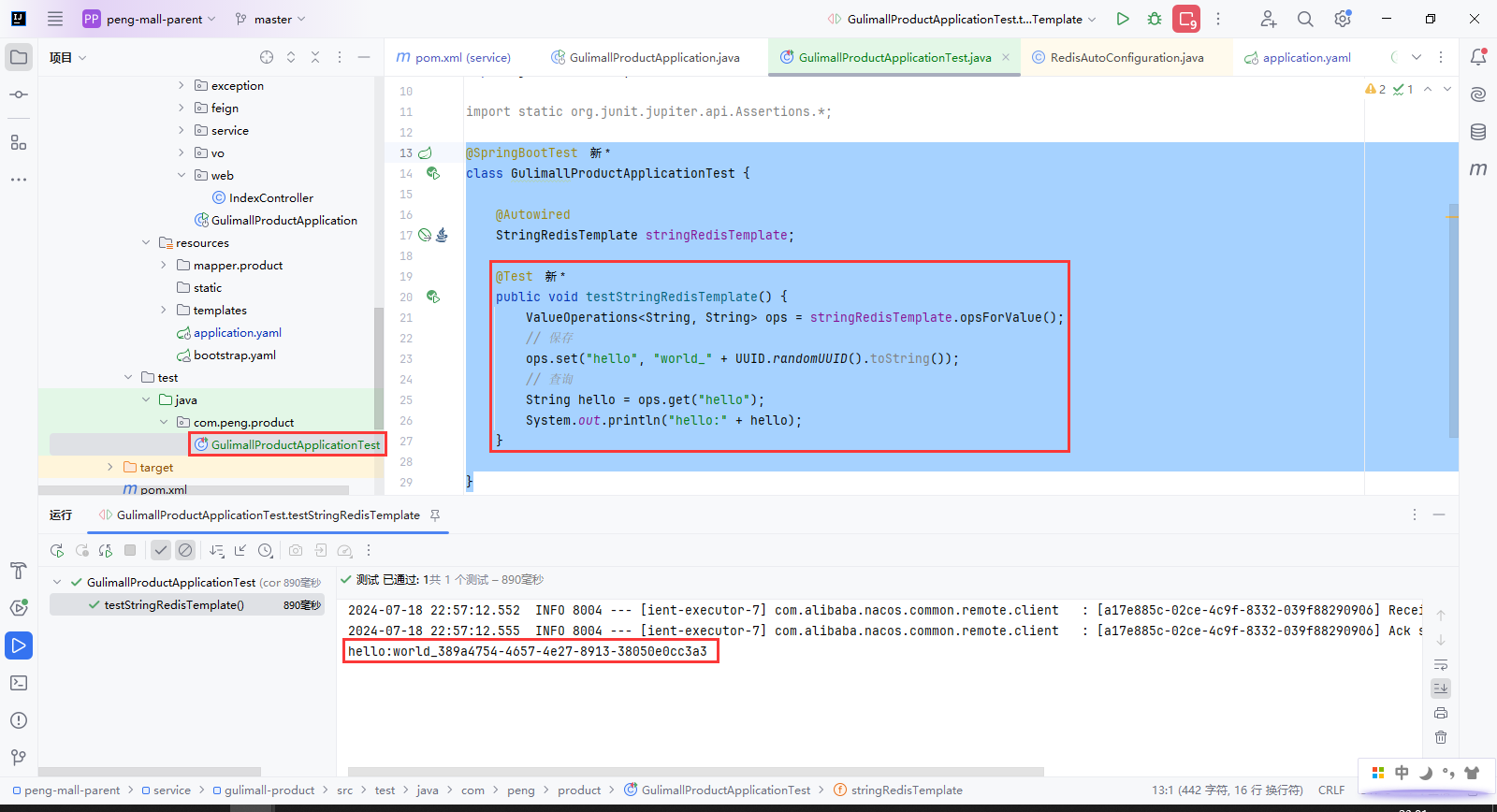Switch to RedisAutoConfiguration.java tab
Screen dimensions: 1497x812
[x=1118, y=57]
